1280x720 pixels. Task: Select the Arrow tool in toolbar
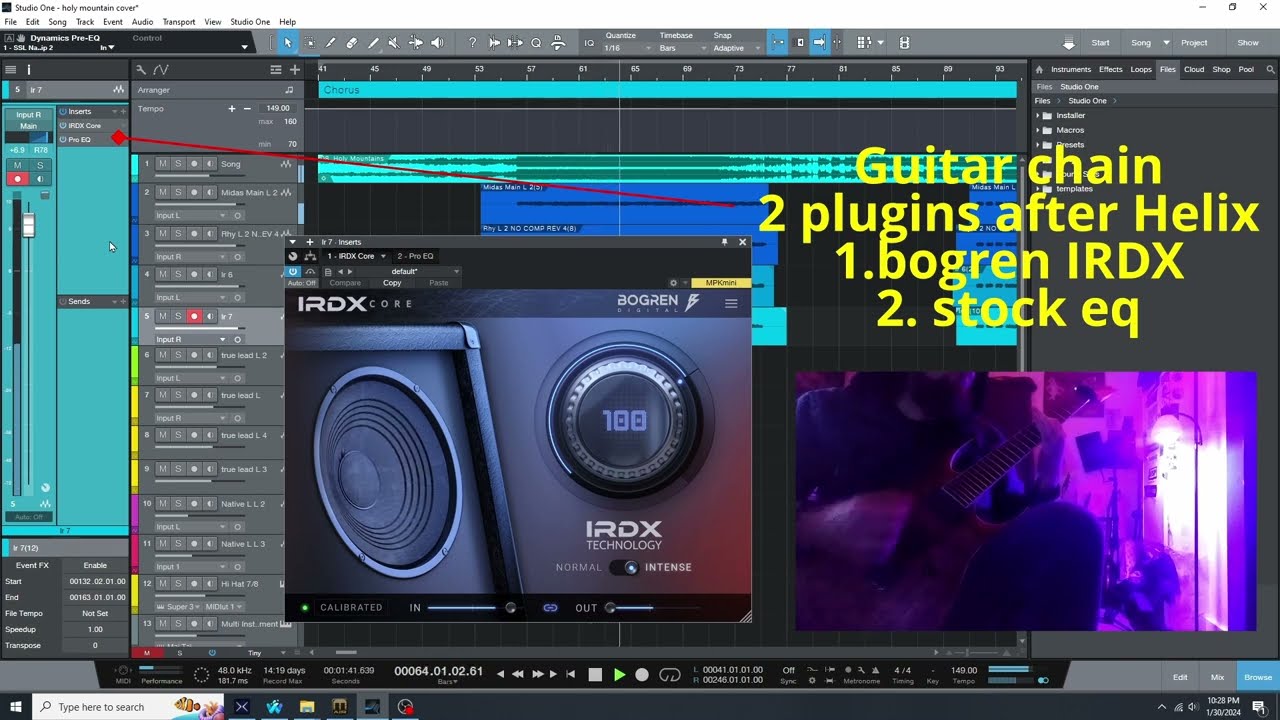coord(288,43)
